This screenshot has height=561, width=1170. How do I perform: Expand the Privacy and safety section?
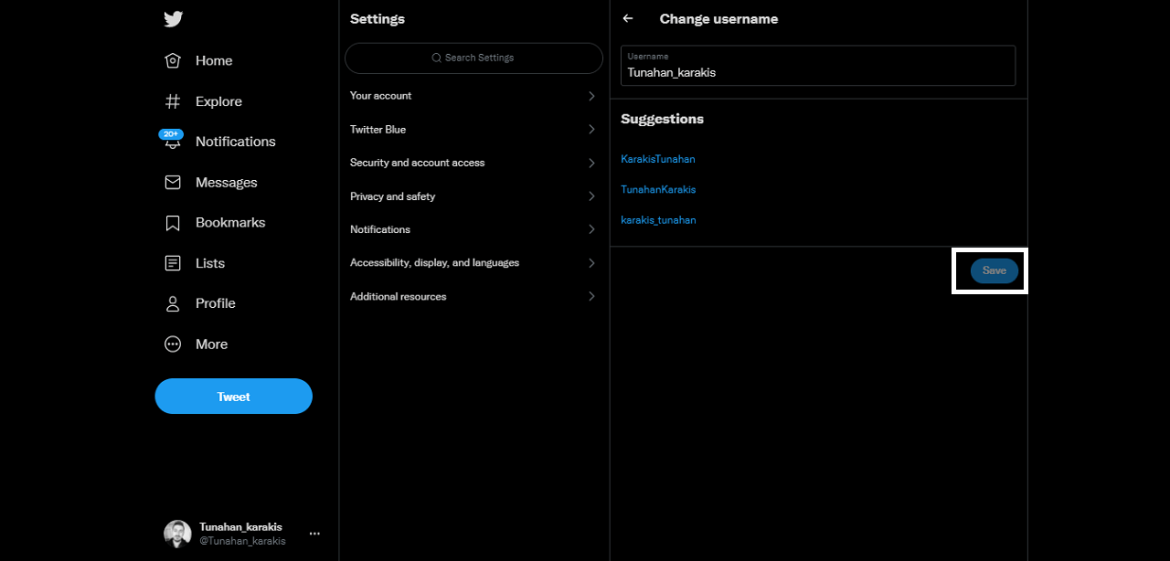pyautogui.click(x=473, y=197)
